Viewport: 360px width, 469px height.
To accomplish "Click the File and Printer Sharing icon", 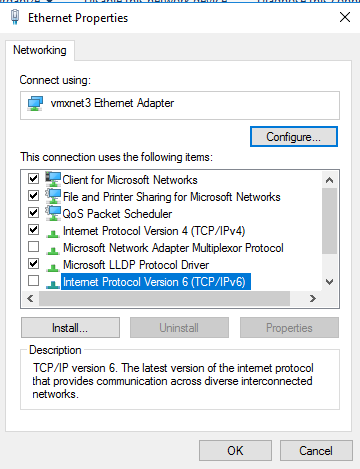I will click(x=53, y=196).
